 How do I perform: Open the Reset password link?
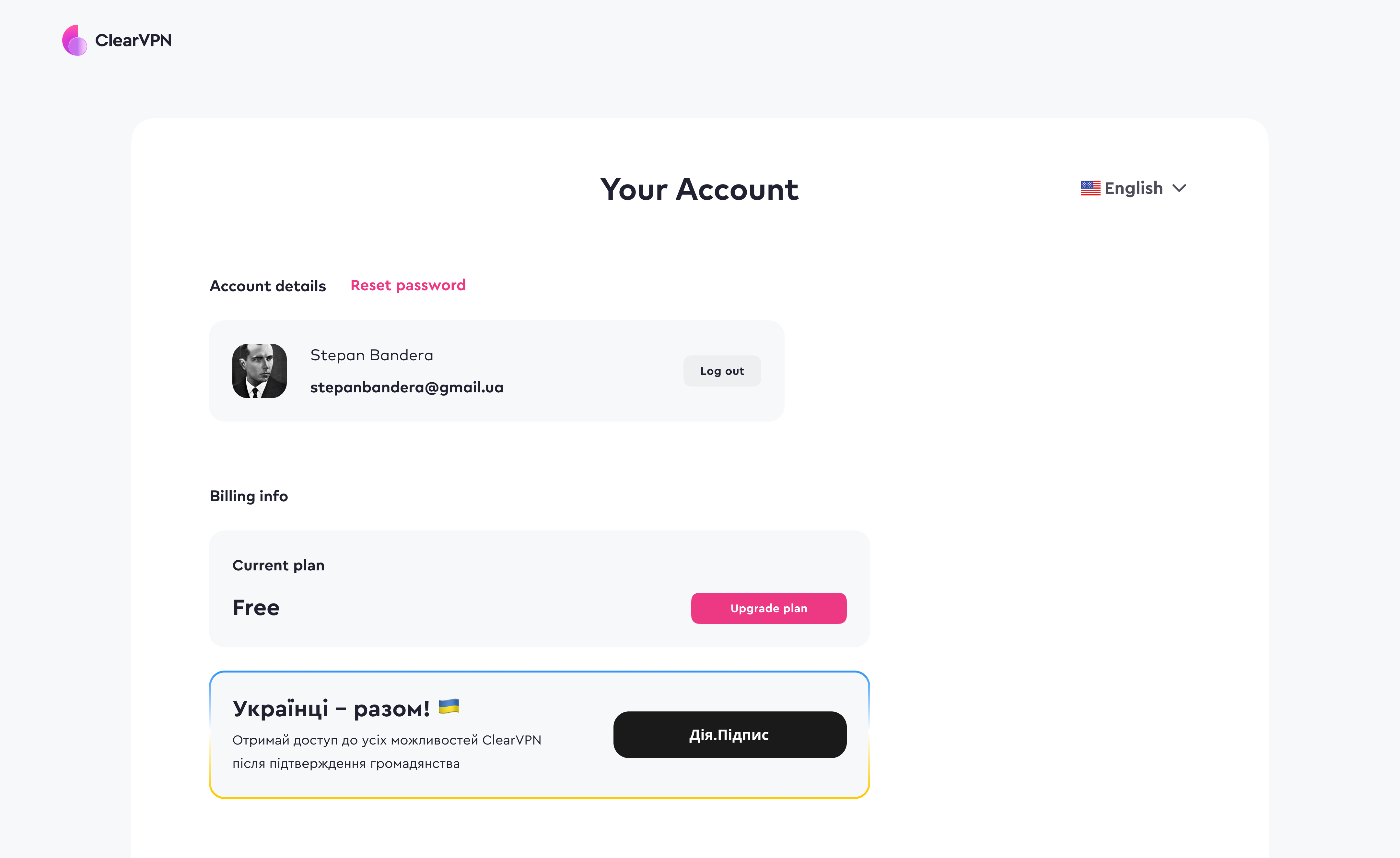[x=408, y=285]
